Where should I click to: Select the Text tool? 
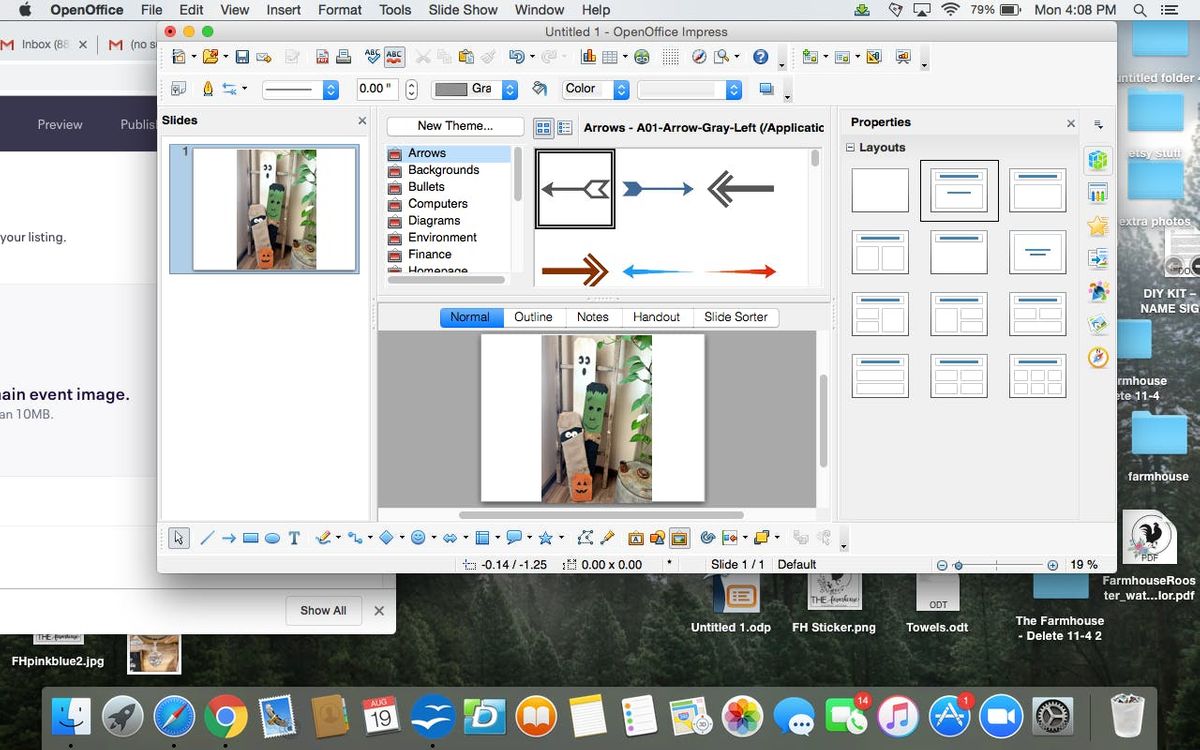pos(294,538)
